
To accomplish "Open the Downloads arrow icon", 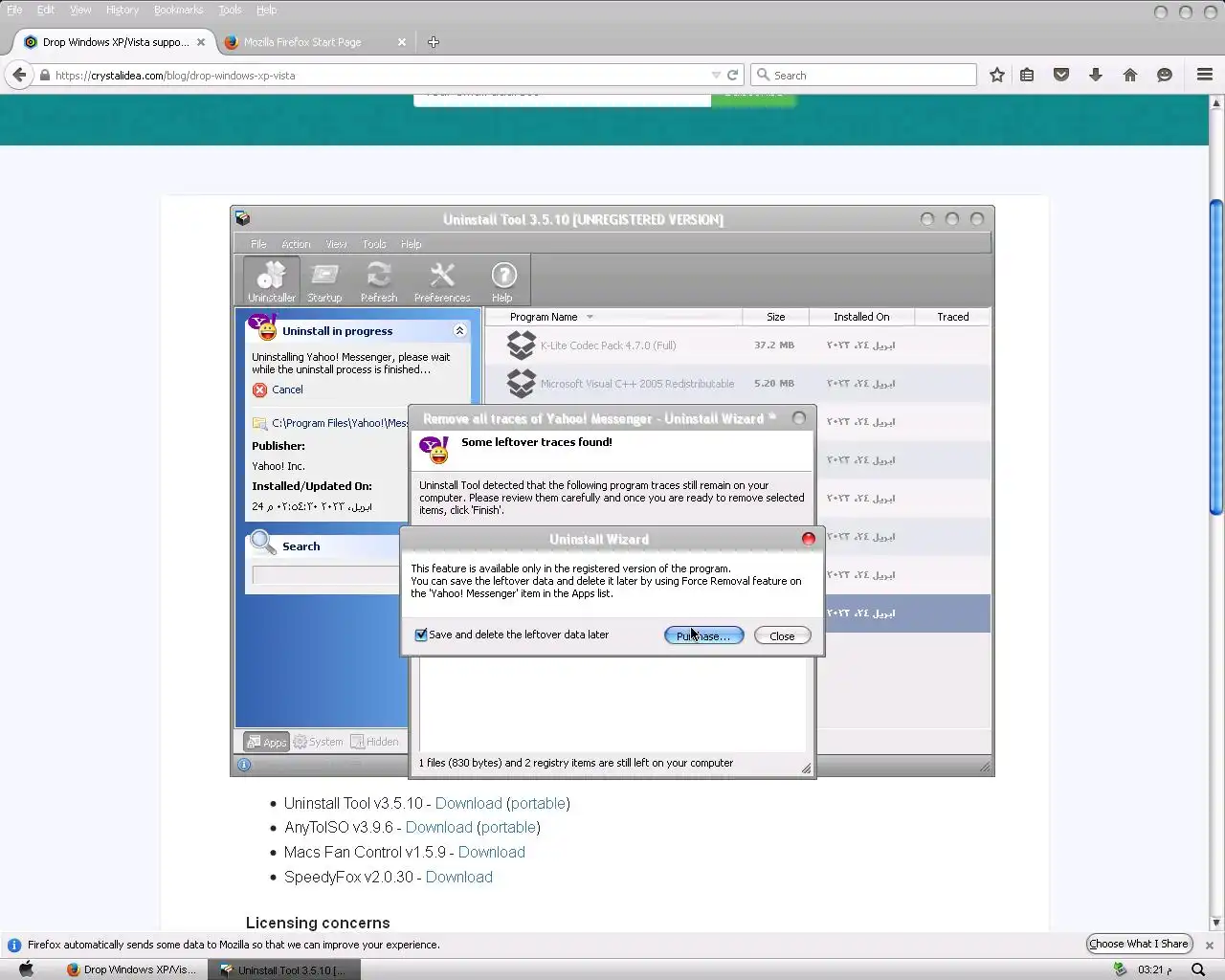I will click(x=1096, y=75).
